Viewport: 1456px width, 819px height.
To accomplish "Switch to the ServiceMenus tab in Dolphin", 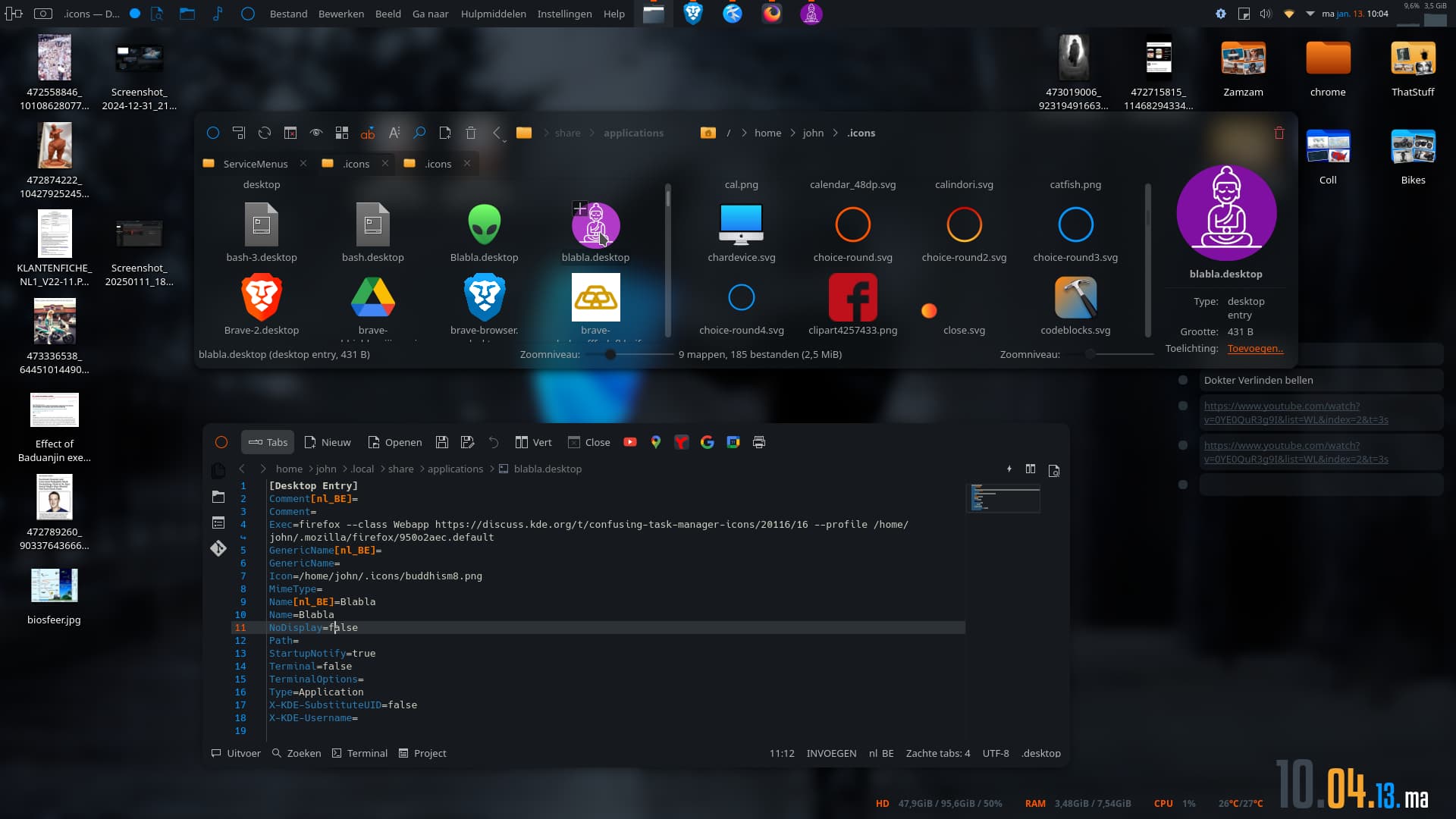I will [255, 164].
